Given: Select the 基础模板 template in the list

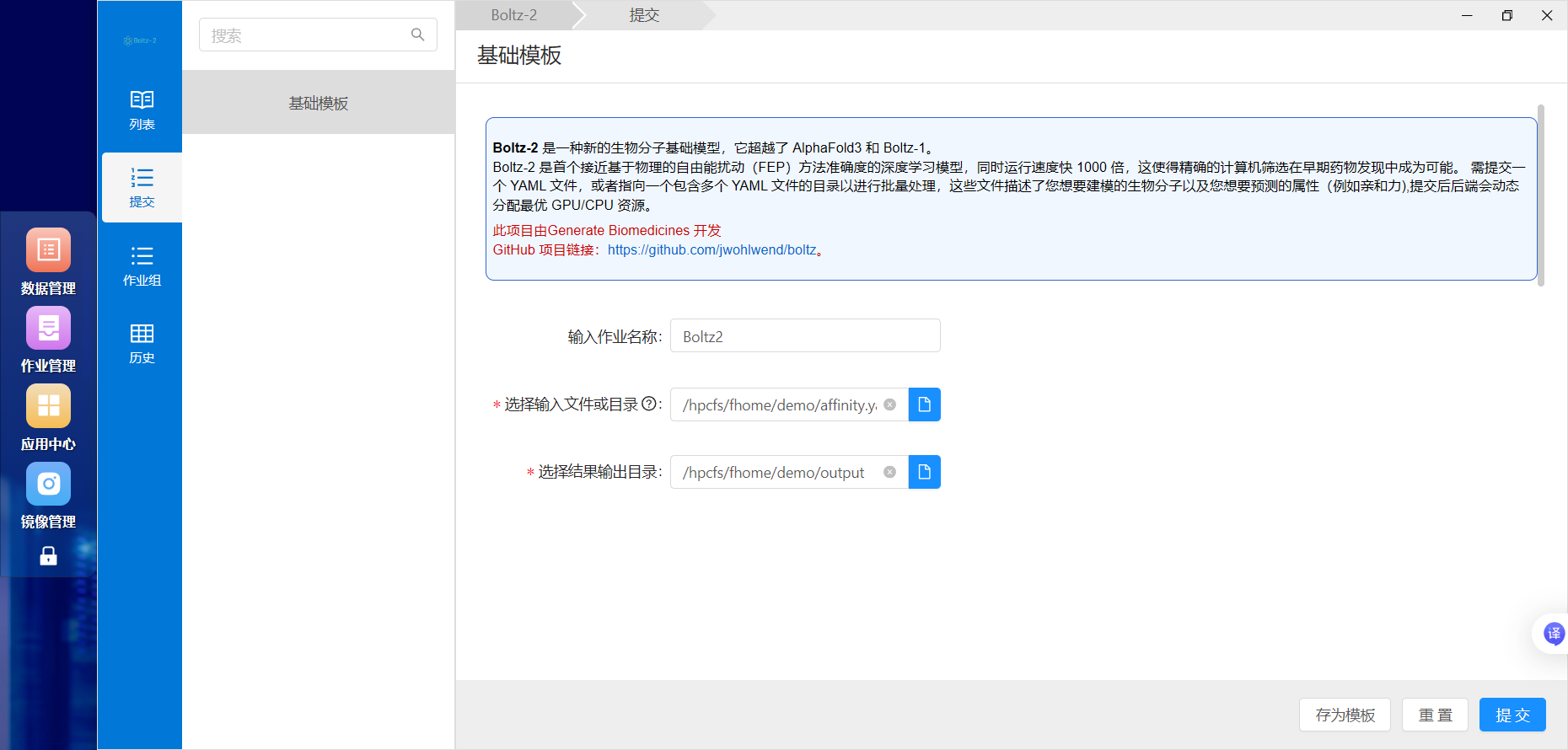Looking at the screenshot, I should tap(319, 103).
